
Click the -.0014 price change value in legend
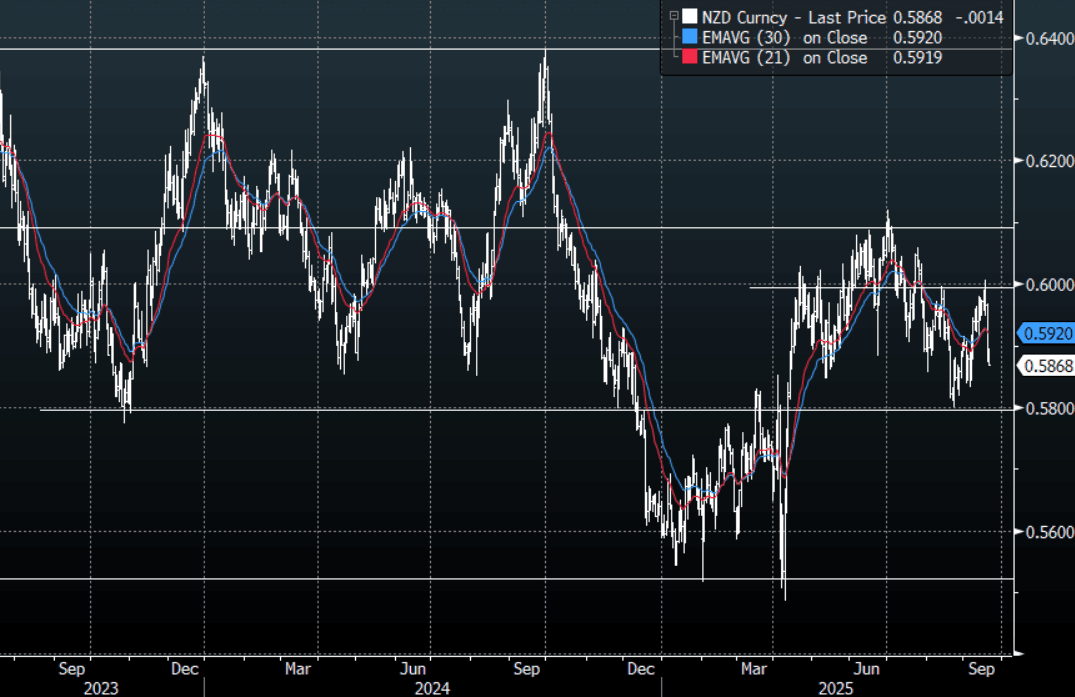[981, 17]
